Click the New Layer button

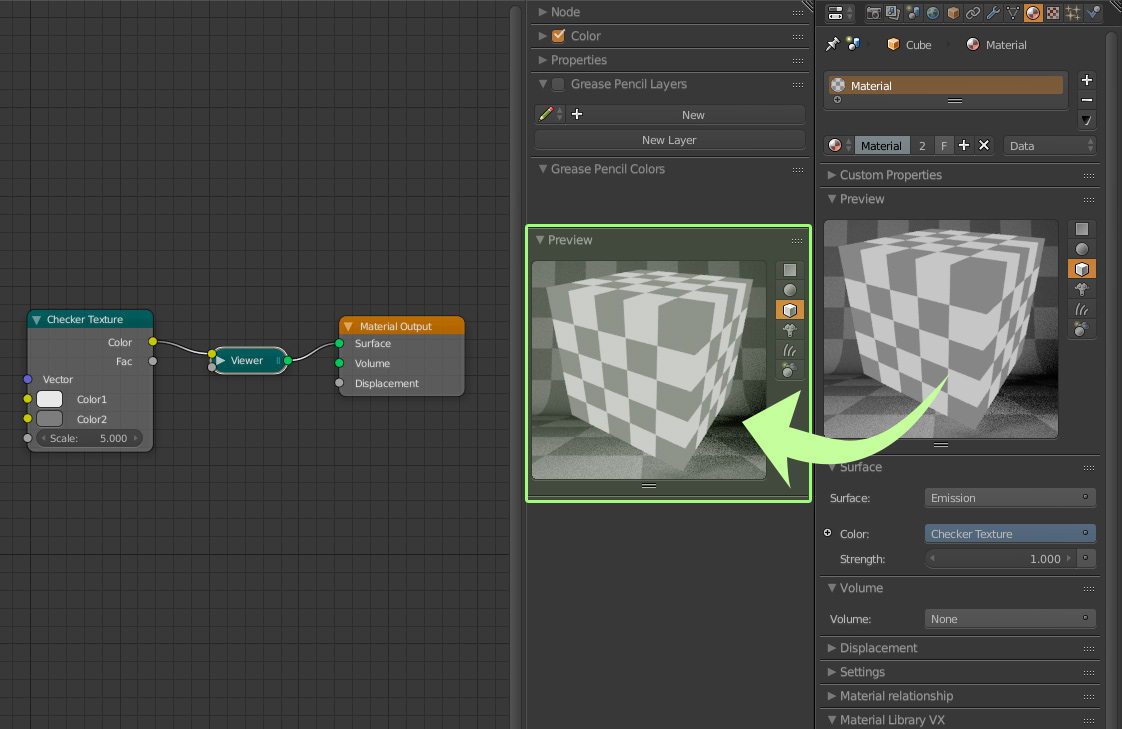click(669, 140)
